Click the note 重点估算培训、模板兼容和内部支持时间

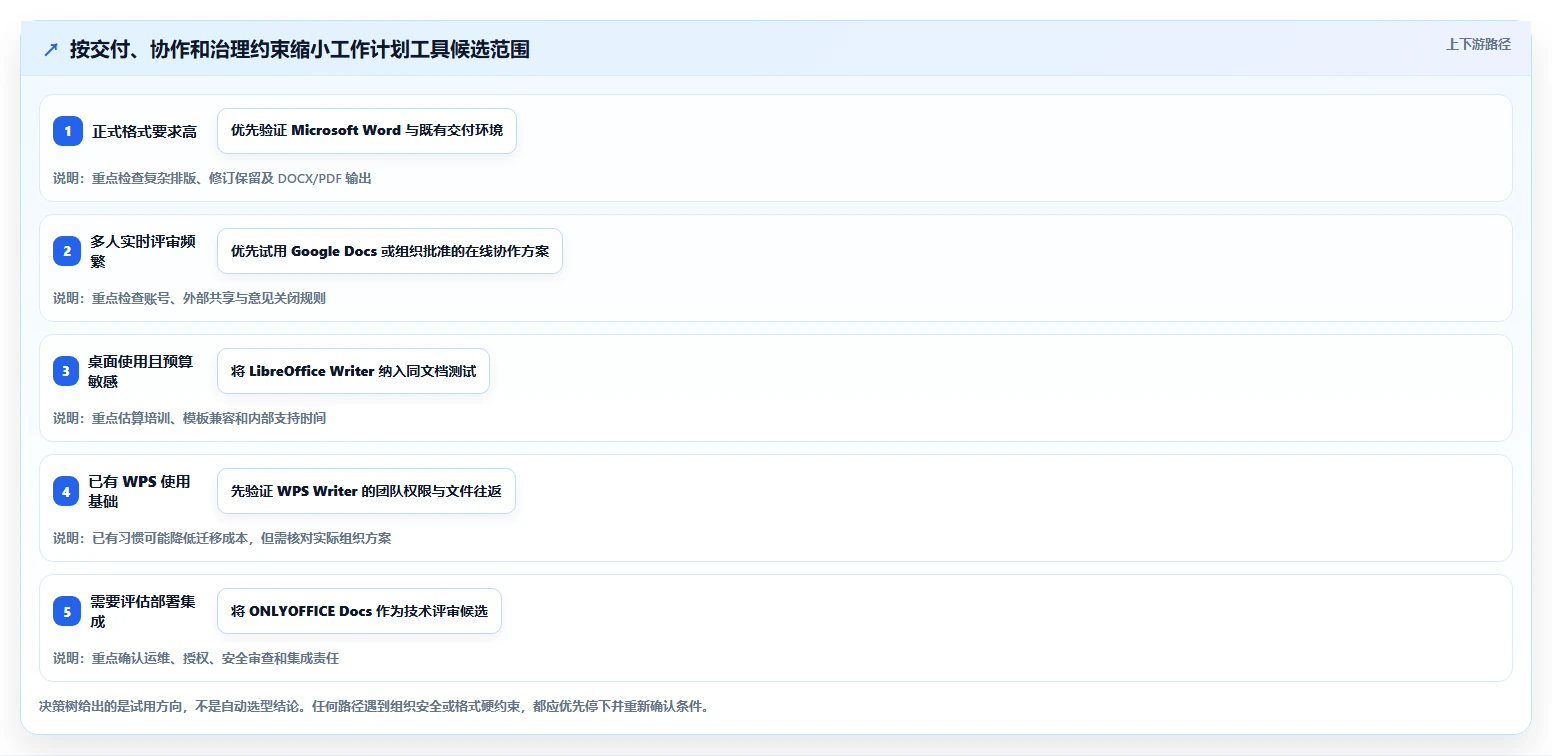click(189, 418)
